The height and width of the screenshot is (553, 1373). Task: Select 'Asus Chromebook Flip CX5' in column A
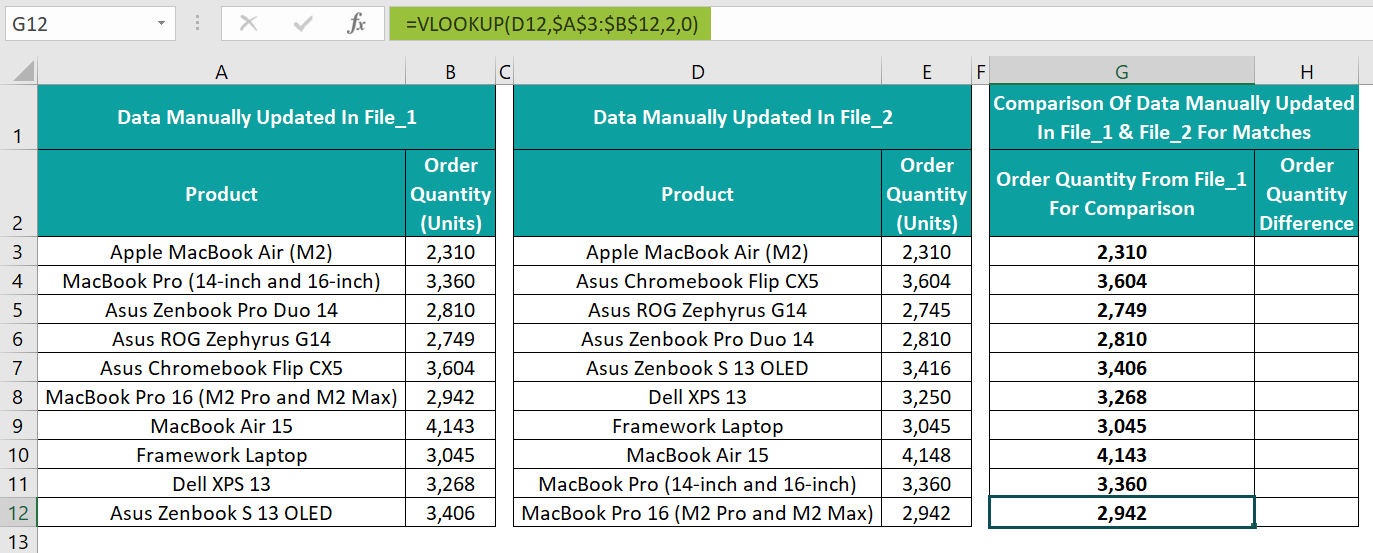tap(221, 368)
